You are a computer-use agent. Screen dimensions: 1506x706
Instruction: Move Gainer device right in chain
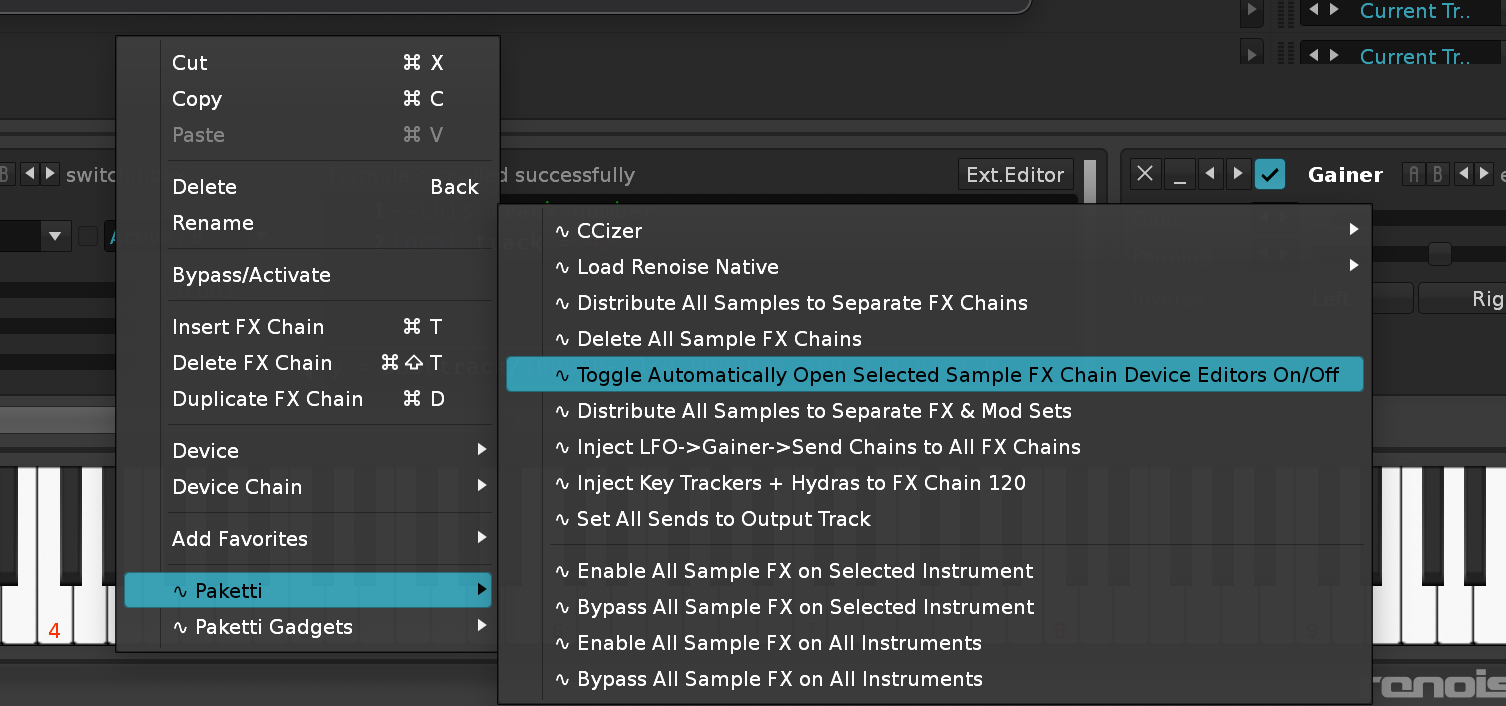click(x=1238, y=174)
